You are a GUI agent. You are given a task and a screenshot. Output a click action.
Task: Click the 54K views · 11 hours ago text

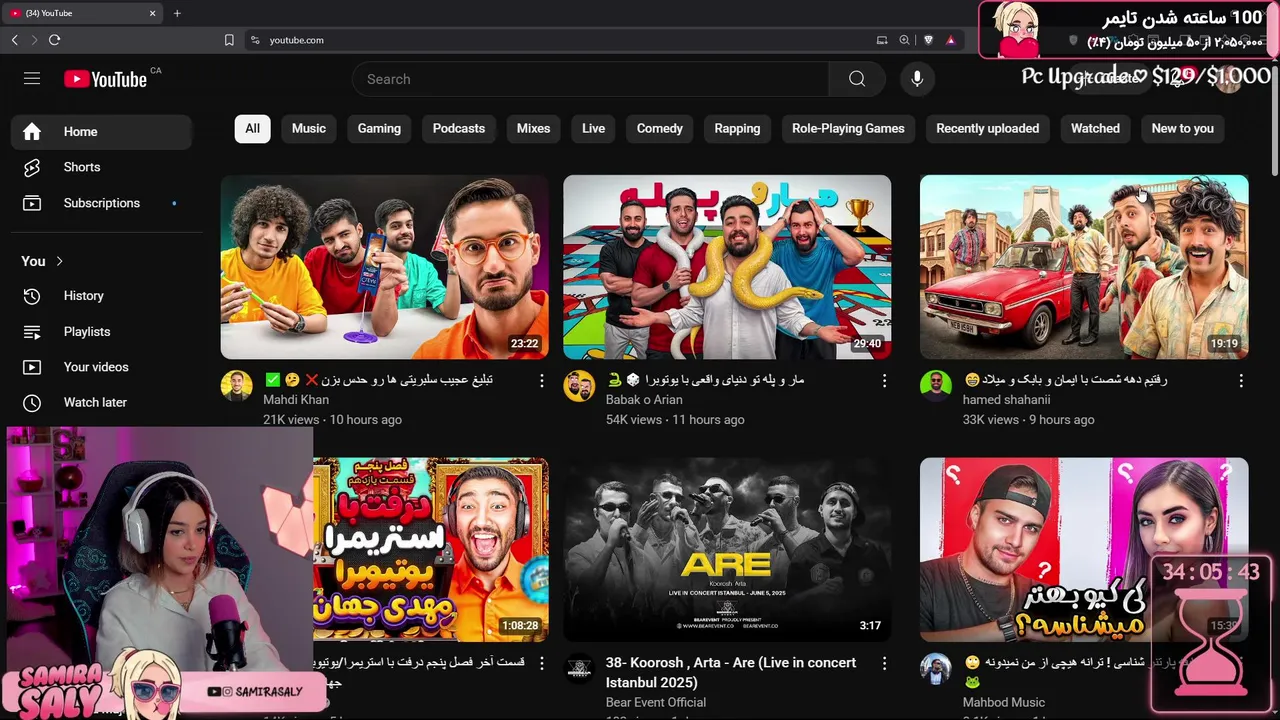tap(675, 420)
